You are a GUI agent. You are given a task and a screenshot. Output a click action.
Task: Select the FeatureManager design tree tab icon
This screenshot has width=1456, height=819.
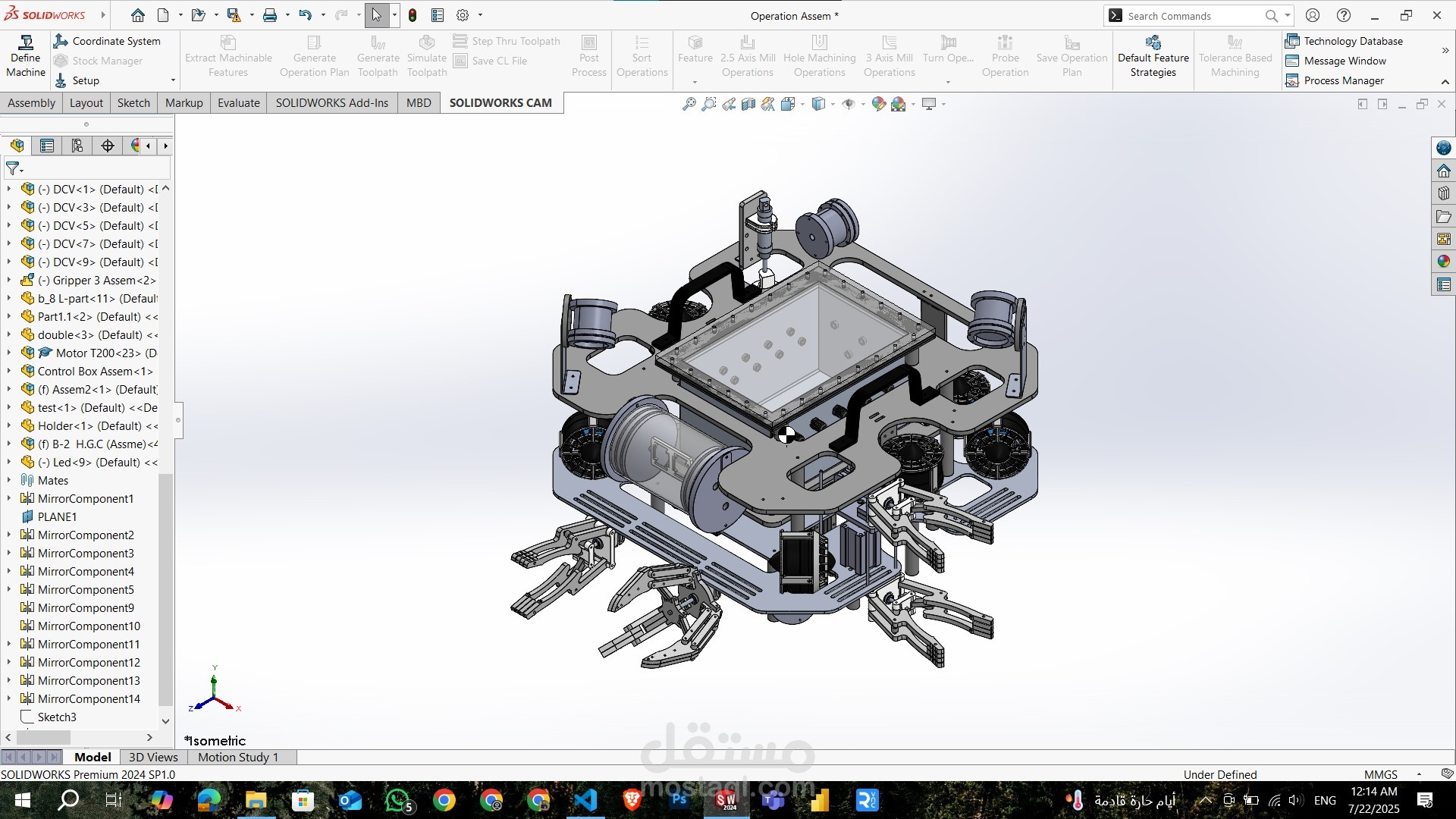point(17,146)
